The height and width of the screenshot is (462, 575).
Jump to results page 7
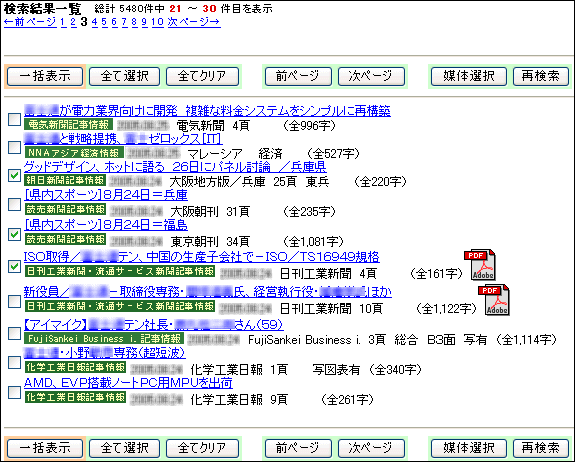pos(124,22)
